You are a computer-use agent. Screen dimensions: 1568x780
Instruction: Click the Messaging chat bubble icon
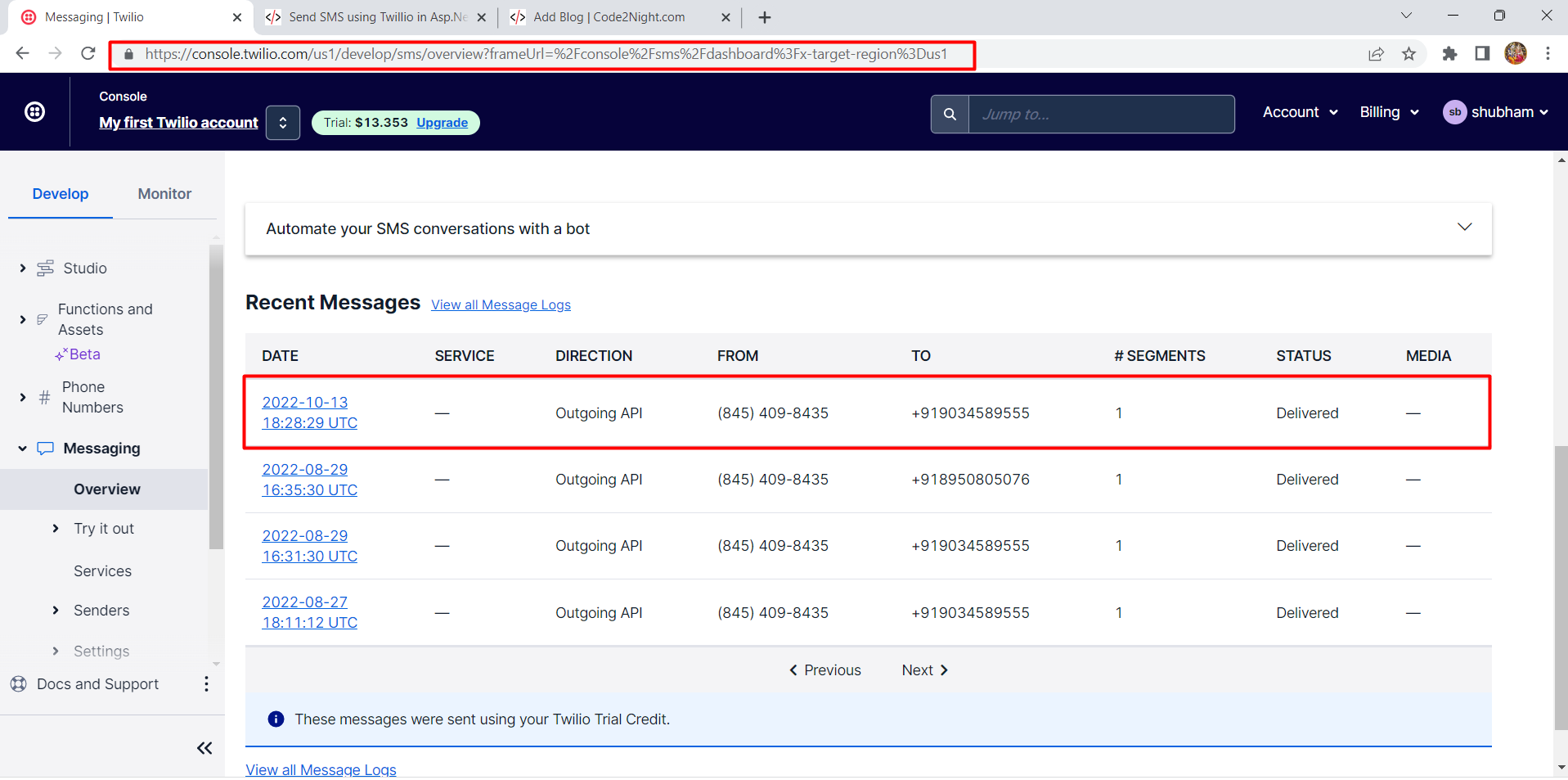tap(46, 449)
